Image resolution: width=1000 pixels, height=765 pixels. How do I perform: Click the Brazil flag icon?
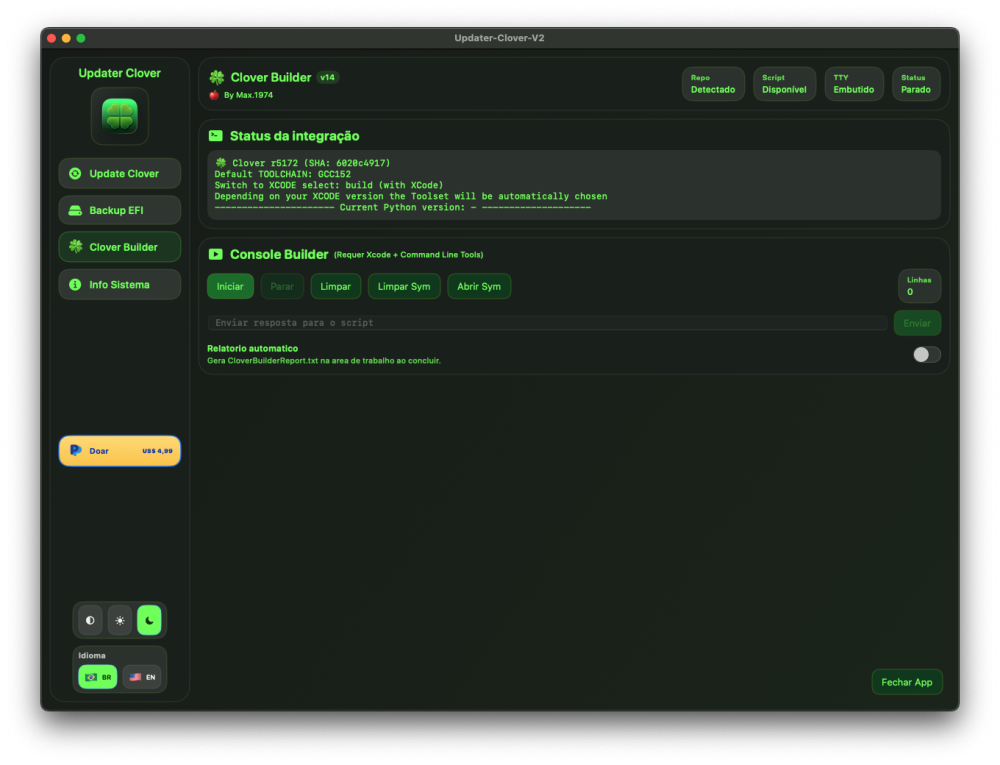[91, 677]
